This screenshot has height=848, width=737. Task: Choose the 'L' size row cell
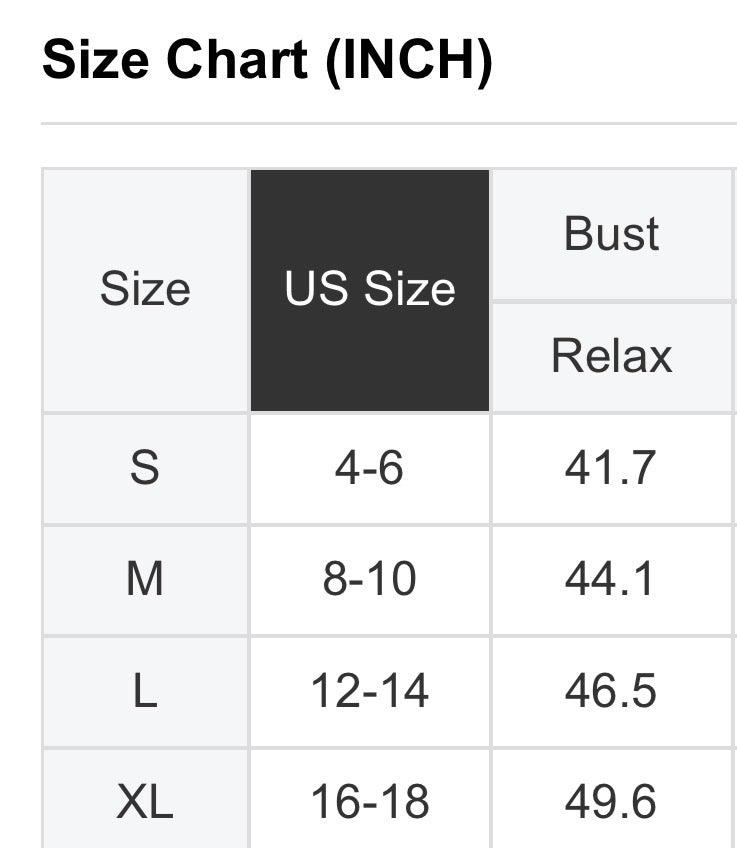145,692
